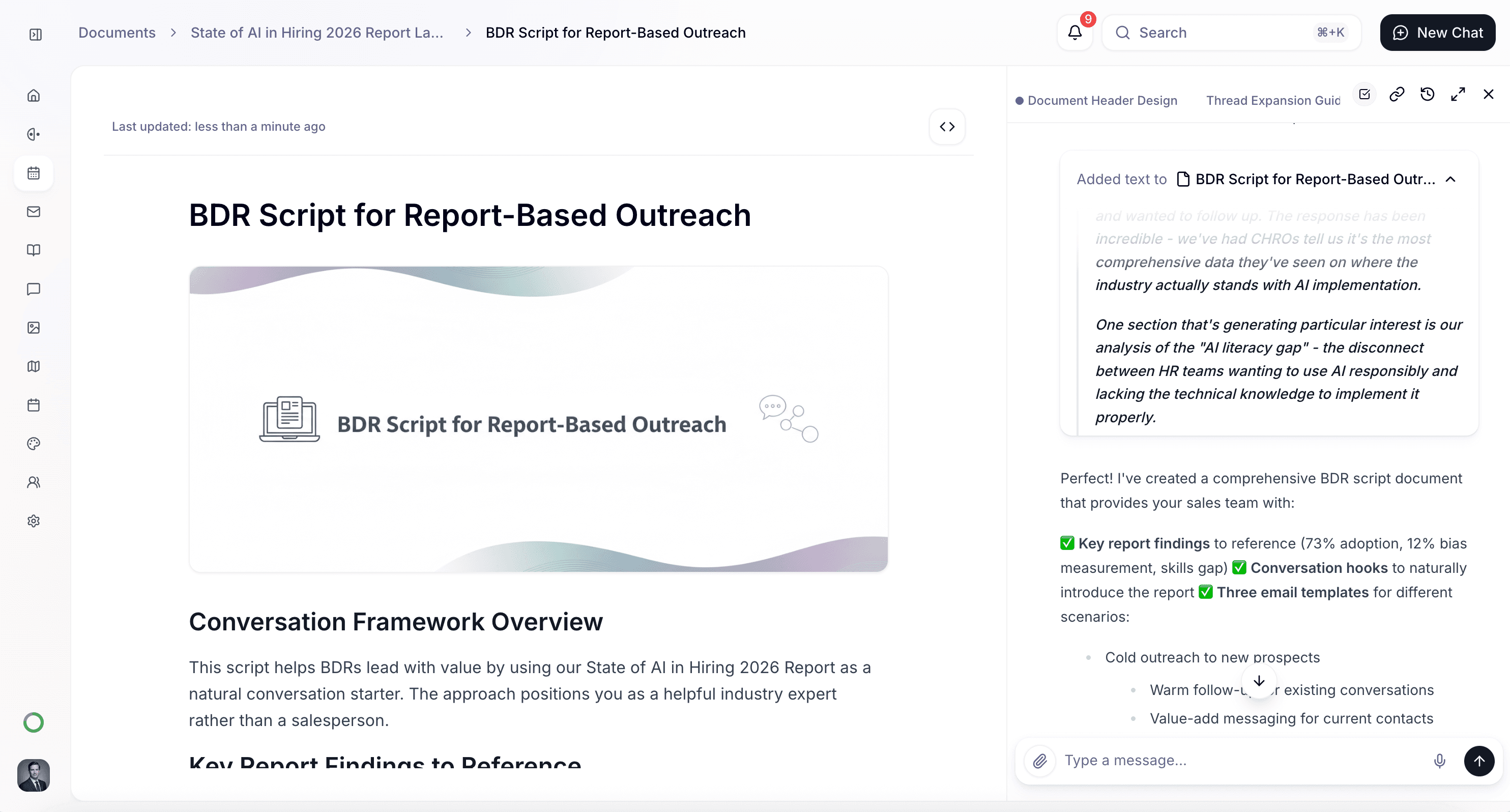Click the microphone voice input icon
1510x812 pixels.
click(x=1439, y=761)
